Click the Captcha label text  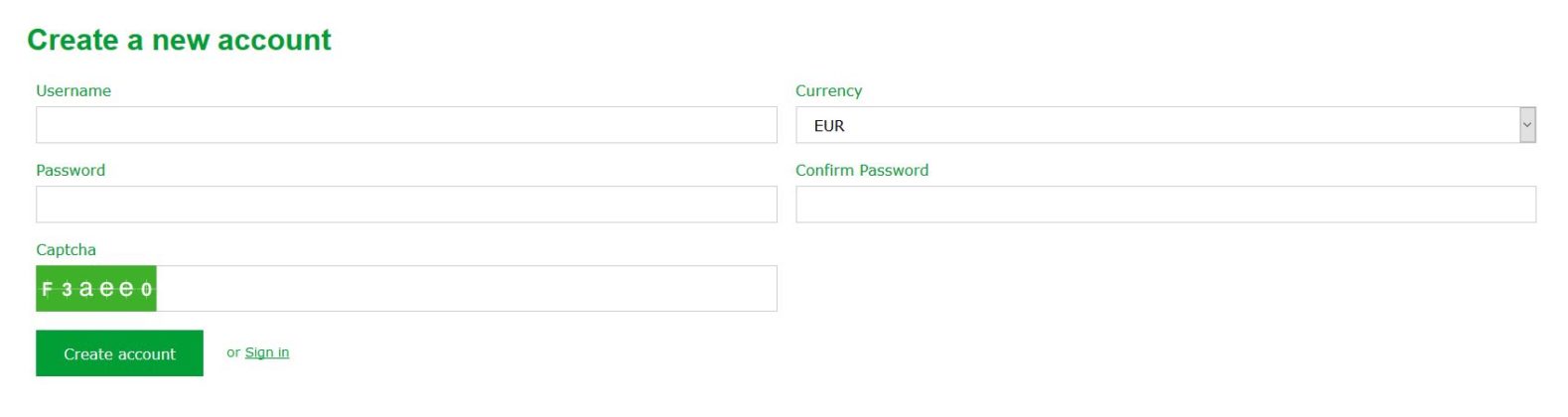[x=67, y=249]
